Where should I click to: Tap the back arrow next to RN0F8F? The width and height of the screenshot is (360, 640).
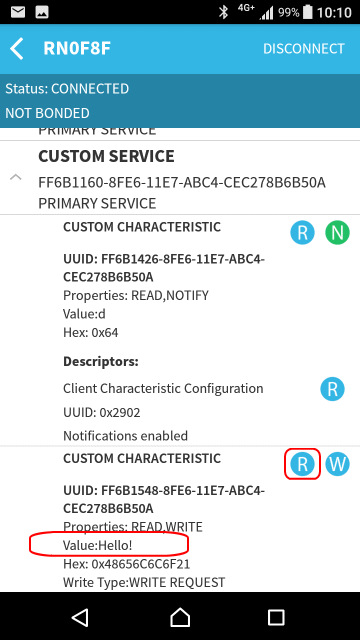coord(17,49)
